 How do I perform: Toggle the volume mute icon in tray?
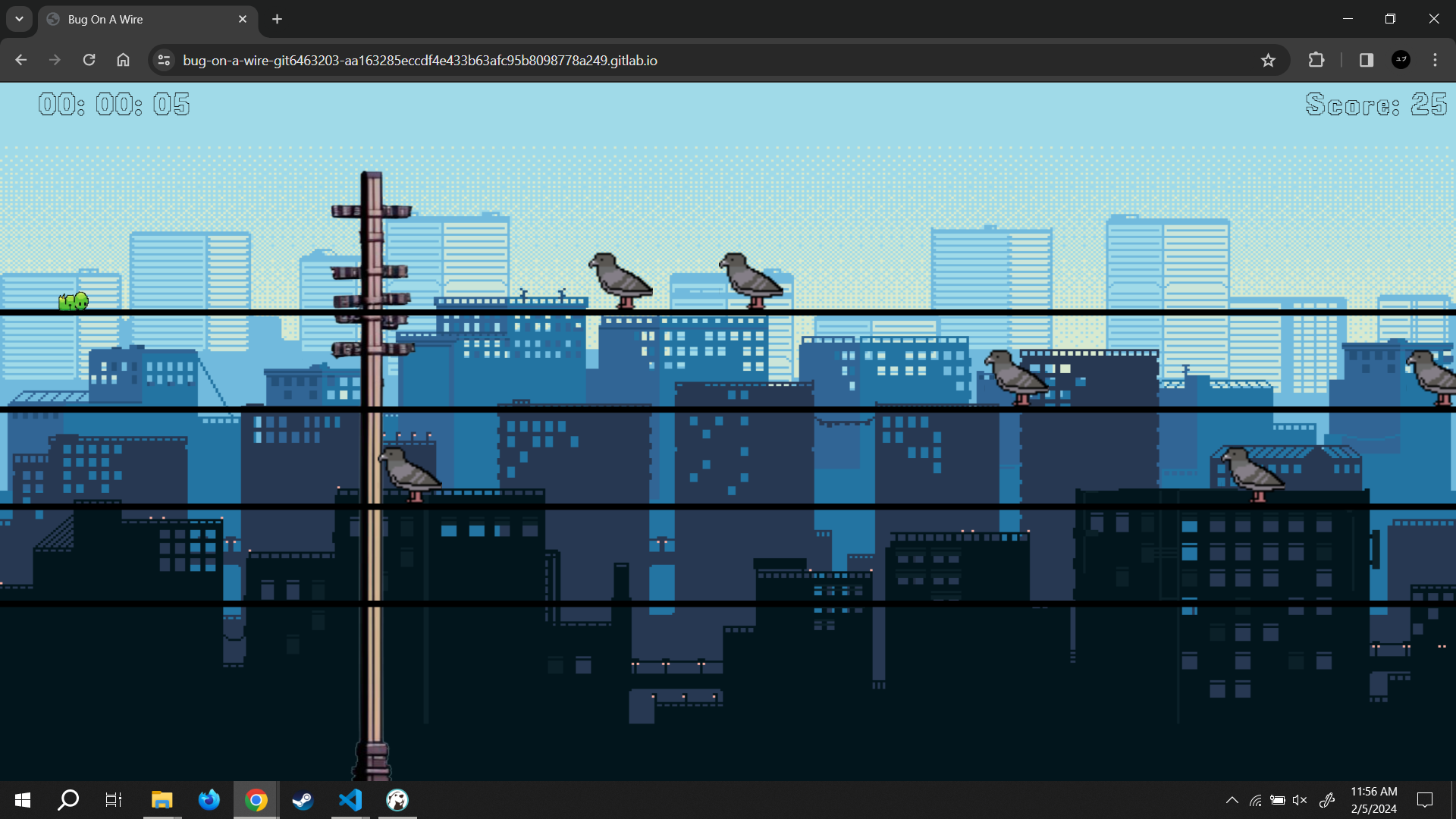1300,800
